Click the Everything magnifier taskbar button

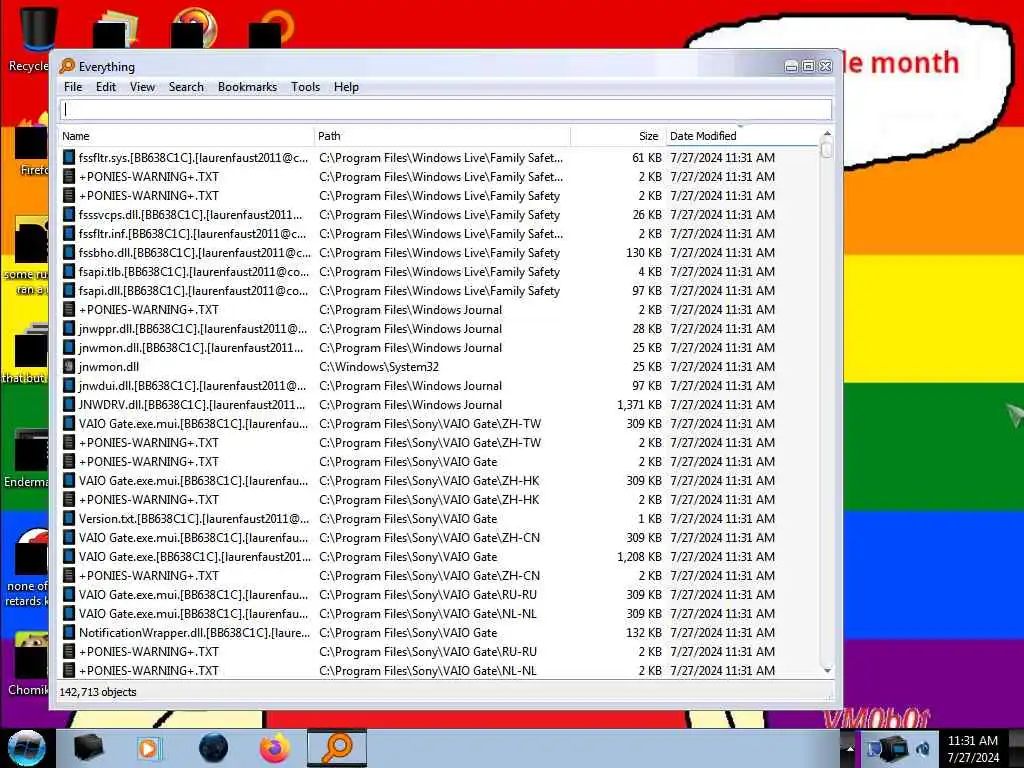[x=337, y=748]
